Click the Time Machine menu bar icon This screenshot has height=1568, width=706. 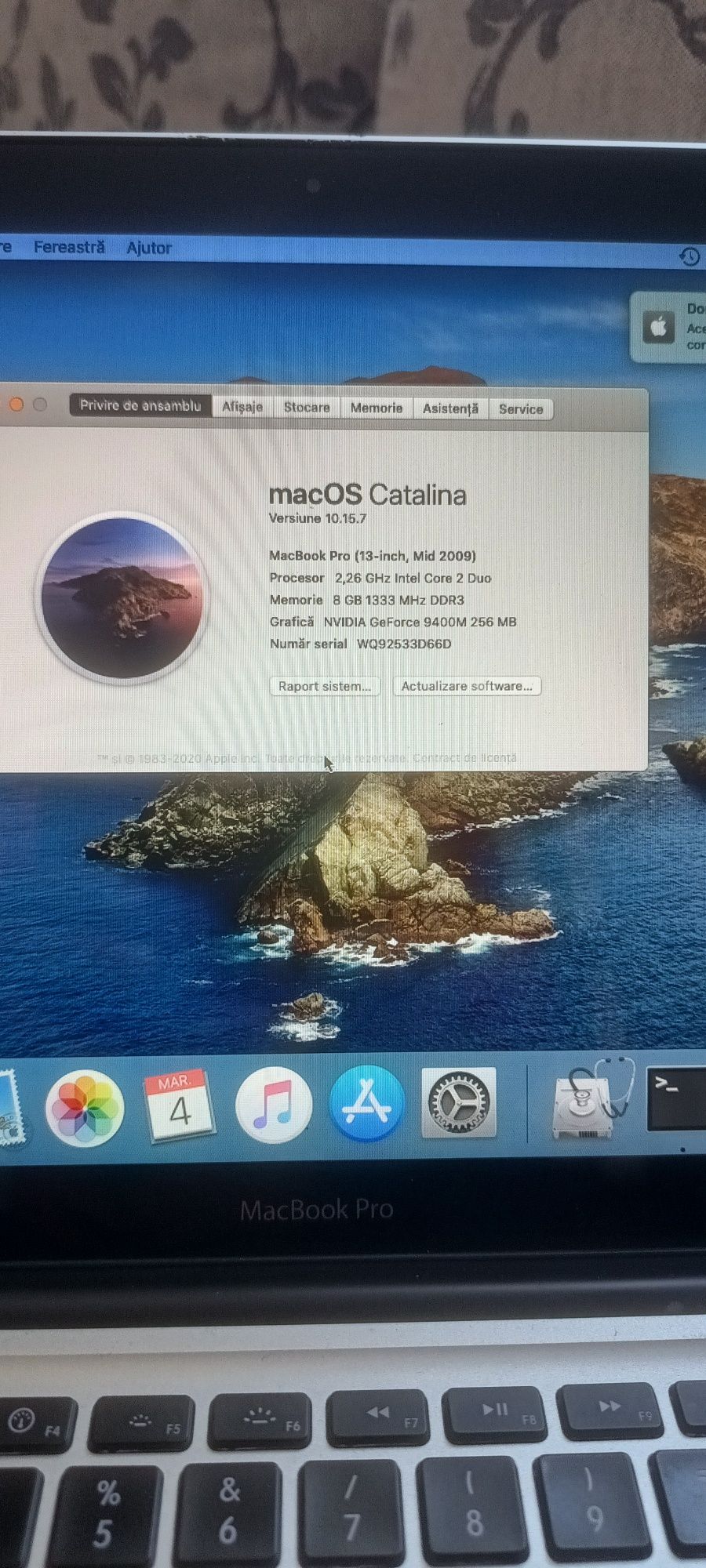[x=690, y=256]
